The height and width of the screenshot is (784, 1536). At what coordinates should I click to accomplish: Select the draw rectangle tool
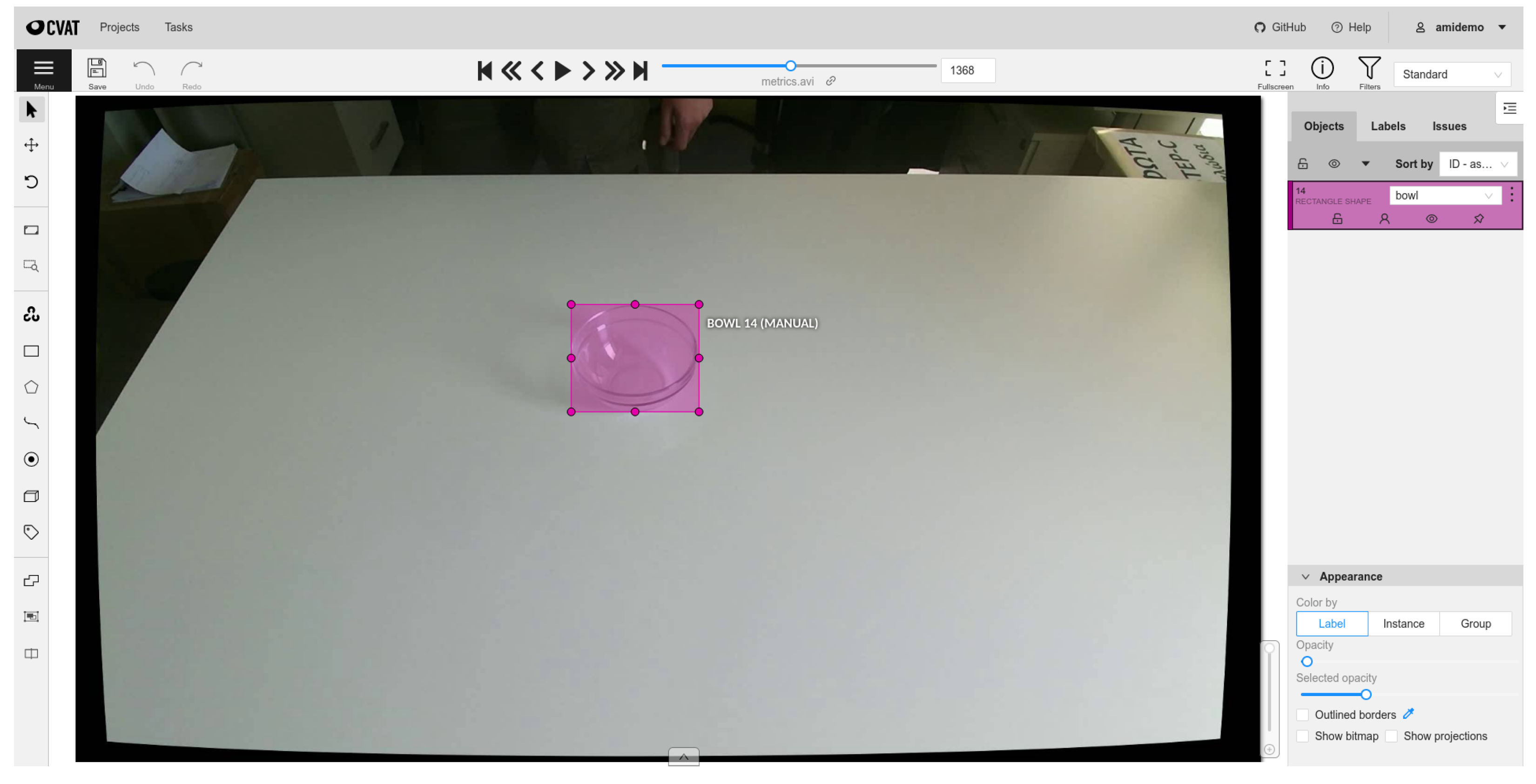31,351
